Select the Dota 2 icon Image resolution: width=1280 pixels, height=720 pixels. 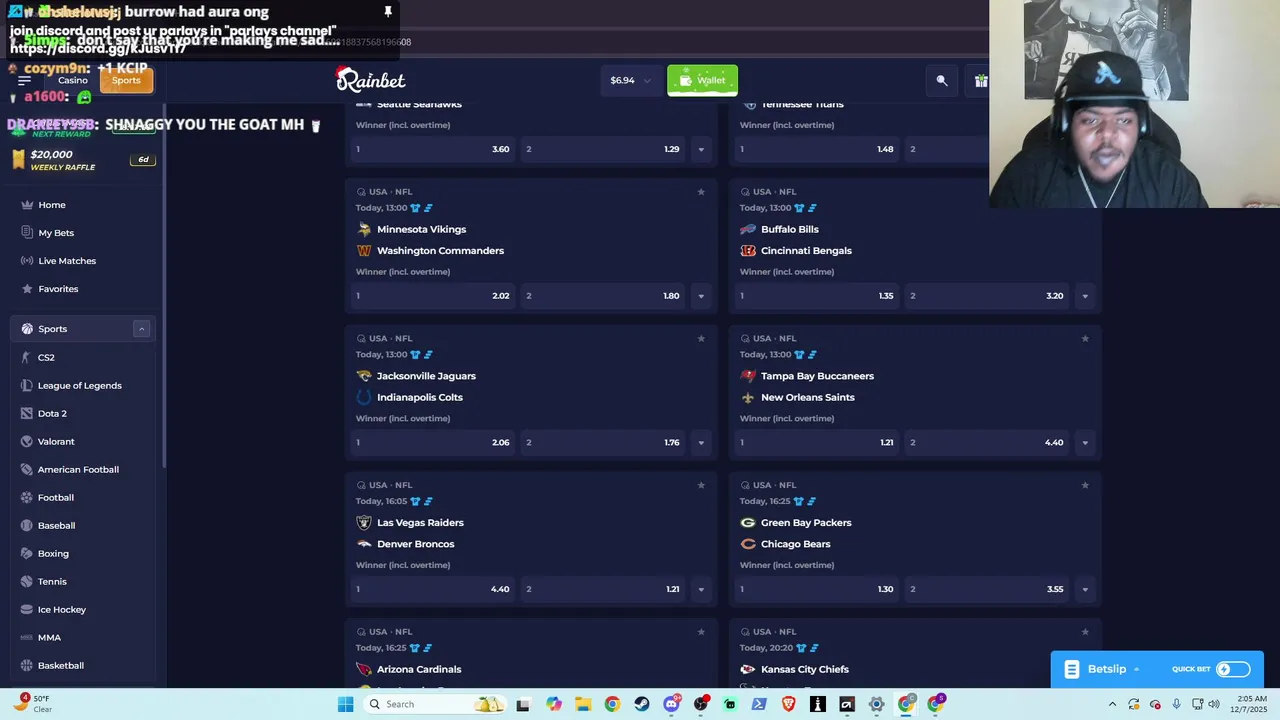[27, 413]
